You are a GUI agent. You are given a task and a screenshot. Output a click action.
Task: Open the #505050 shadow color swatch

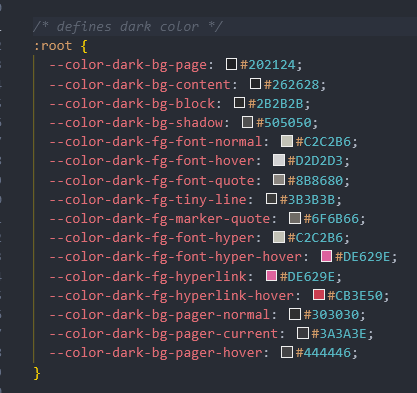pyautogui.click(x=247, y=122)
